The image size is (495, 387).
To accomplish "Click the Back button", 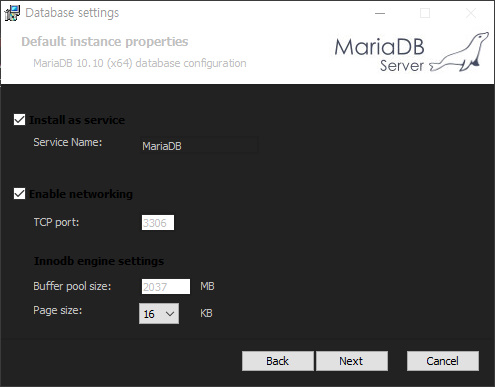I will tap(277, 361).
